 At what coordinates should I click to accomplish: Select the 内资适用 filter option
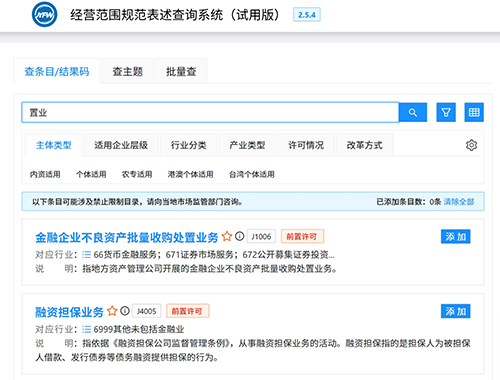point(45,174)
